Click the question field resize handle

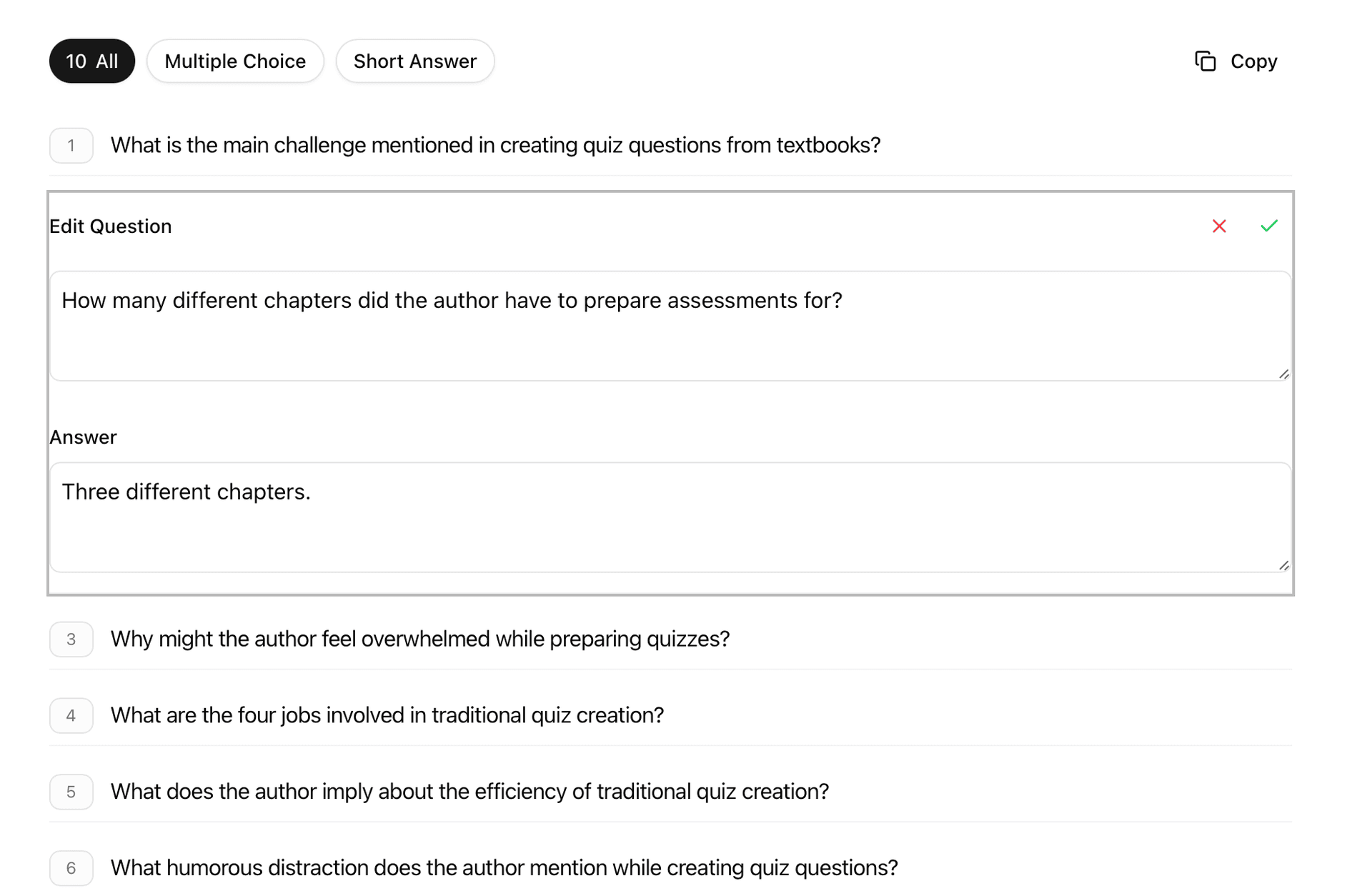[1283, 374]
